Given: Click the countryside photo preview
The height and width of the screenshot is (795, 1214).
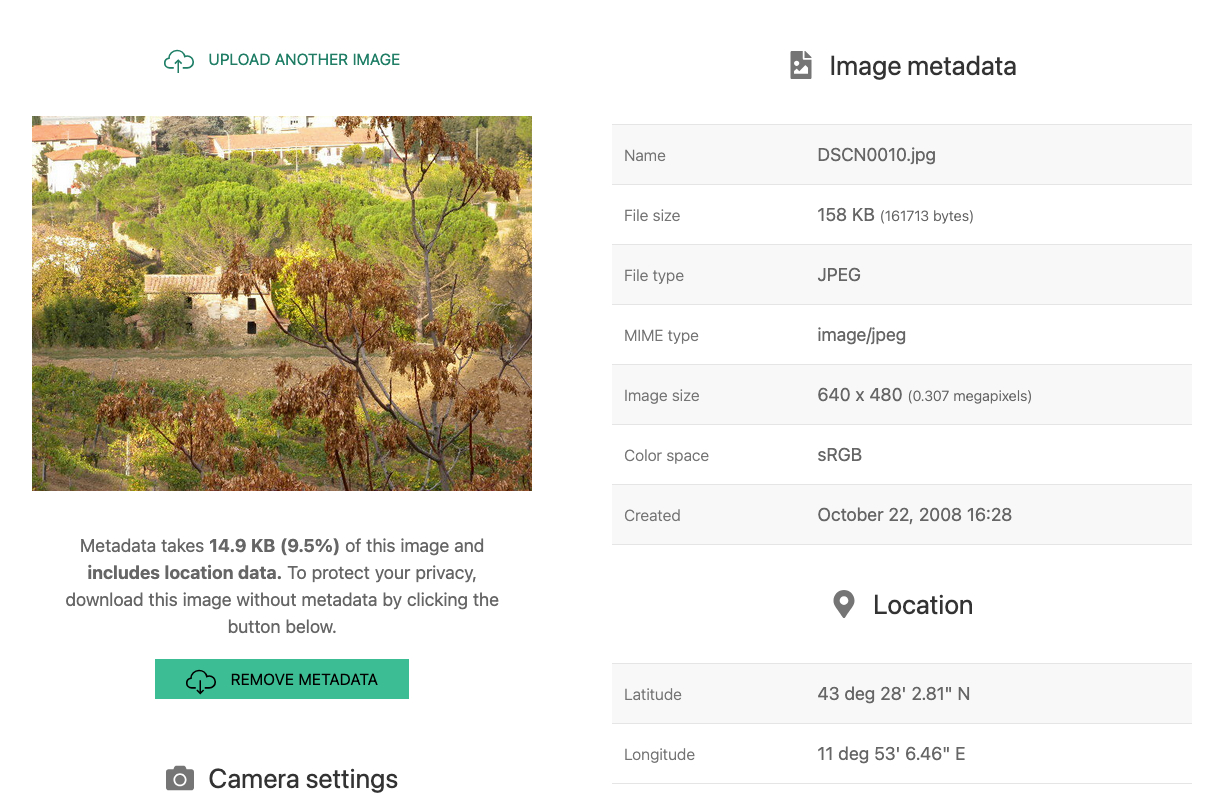Looking at the screenshot, I should [282, 303].
